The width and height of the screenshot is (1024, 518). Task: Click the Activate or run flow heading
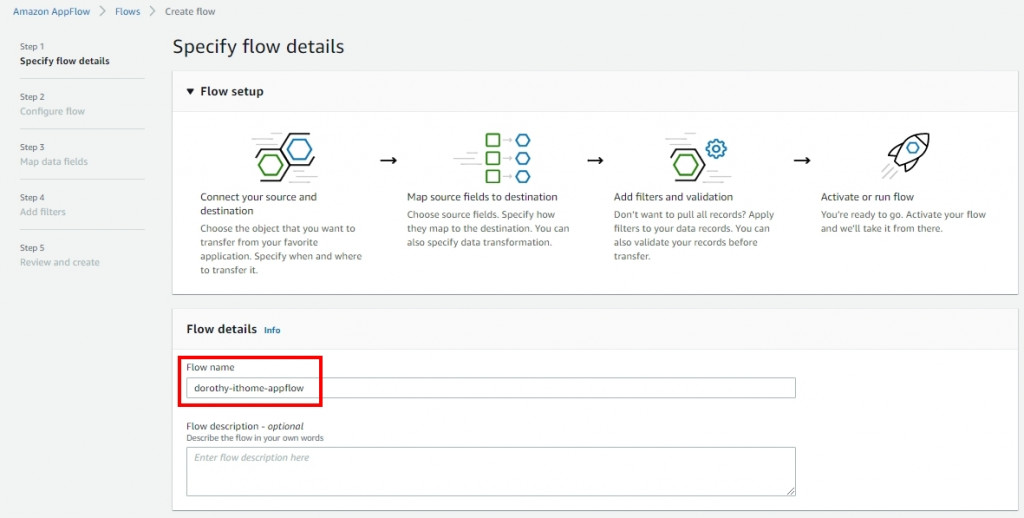pos(867,197)
